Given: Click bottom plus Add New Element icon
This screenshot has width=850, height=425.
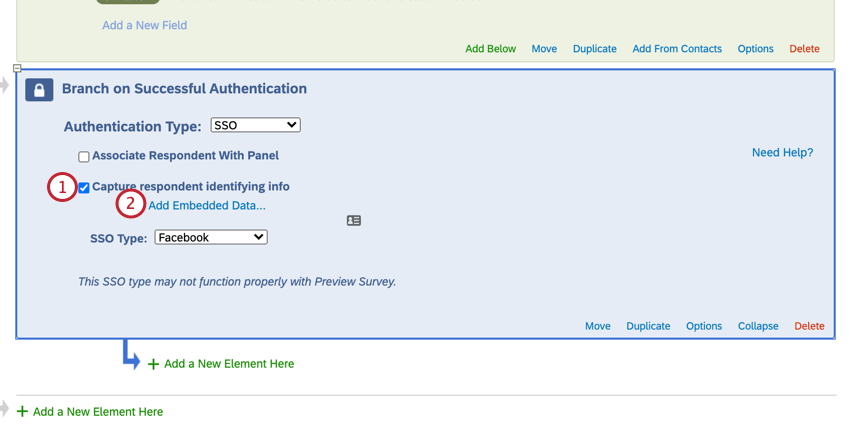Looking at the screenshot, I should pos(22,411).
